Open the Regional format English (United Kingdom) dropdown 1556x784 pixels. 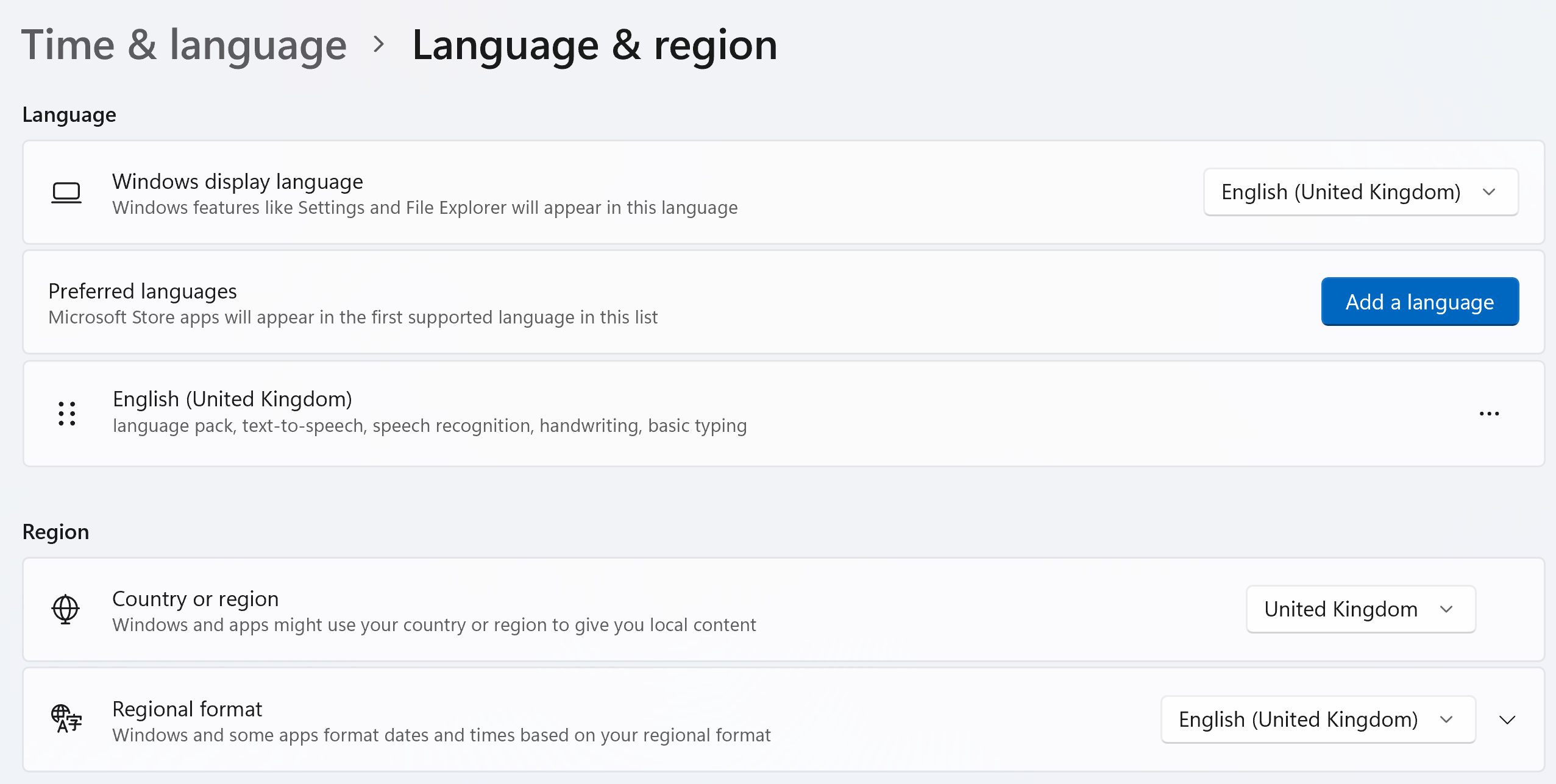click(1318, 719)
